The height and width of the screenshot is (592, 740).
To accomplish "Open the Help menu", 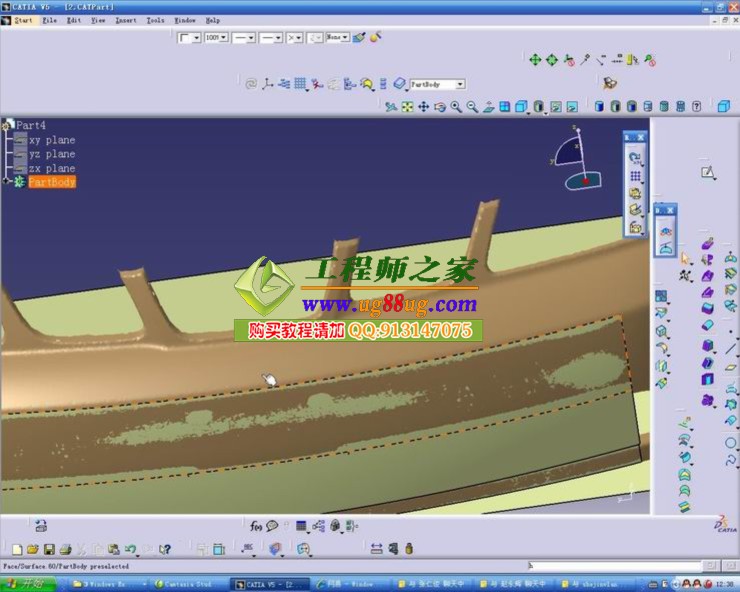I will coord(213,20).
